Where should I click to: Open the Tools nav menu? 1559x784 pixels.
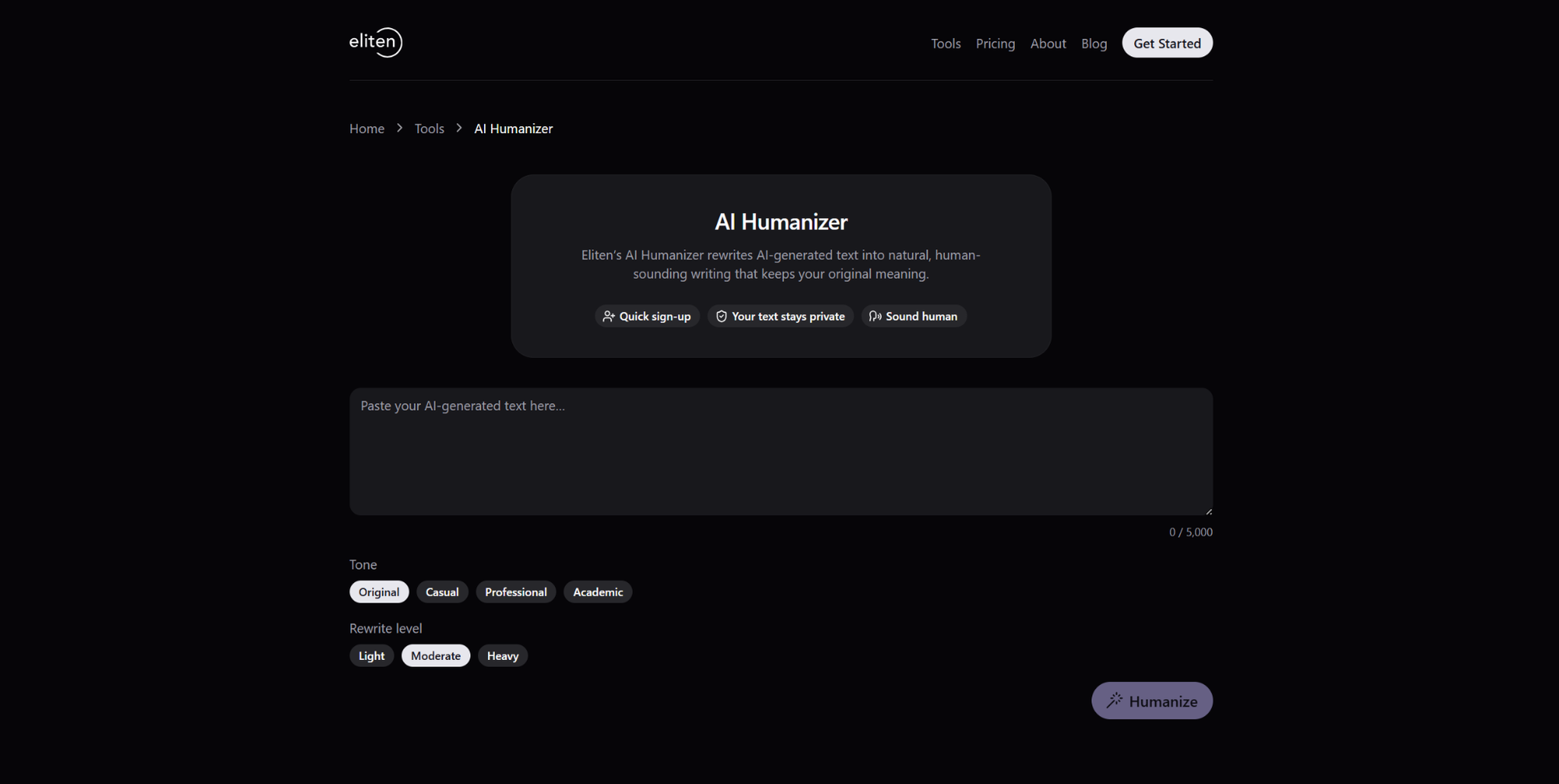[x=946, y=44]
